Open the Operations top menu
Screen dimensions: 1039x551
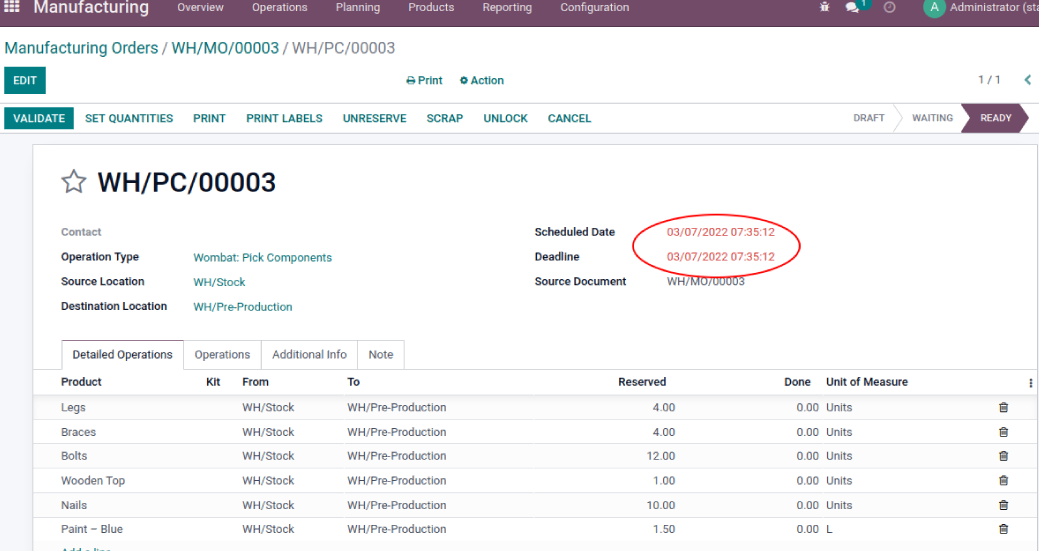280,7
